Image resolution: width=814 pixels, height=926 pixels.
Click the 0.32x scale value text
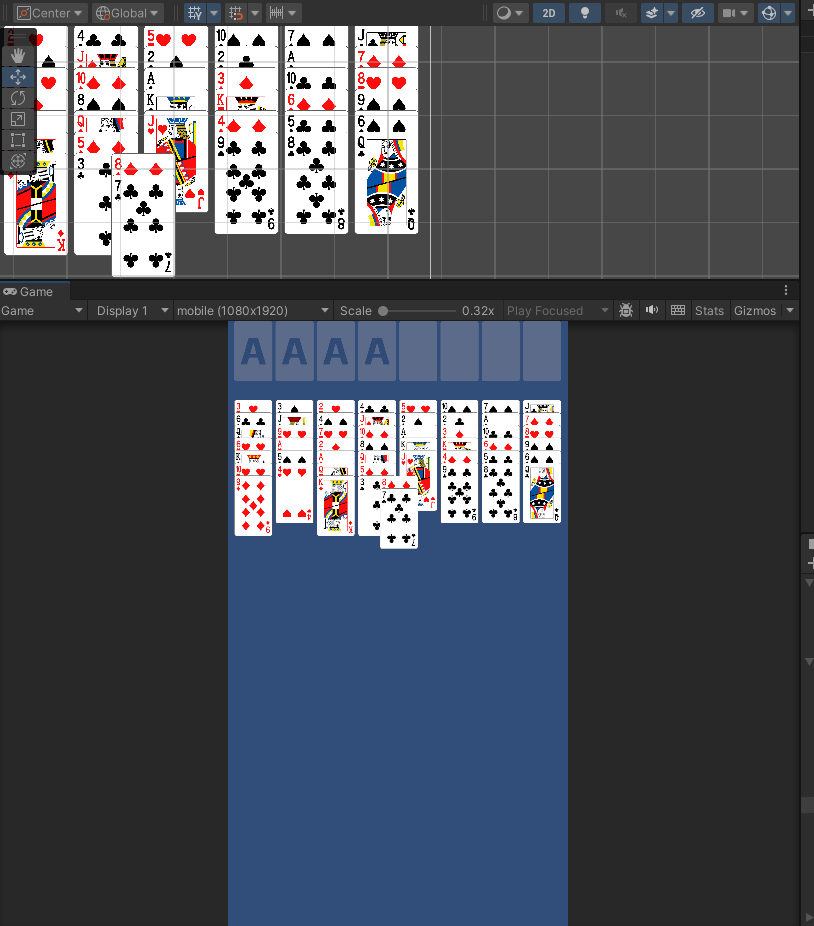(x=478, y=311)
